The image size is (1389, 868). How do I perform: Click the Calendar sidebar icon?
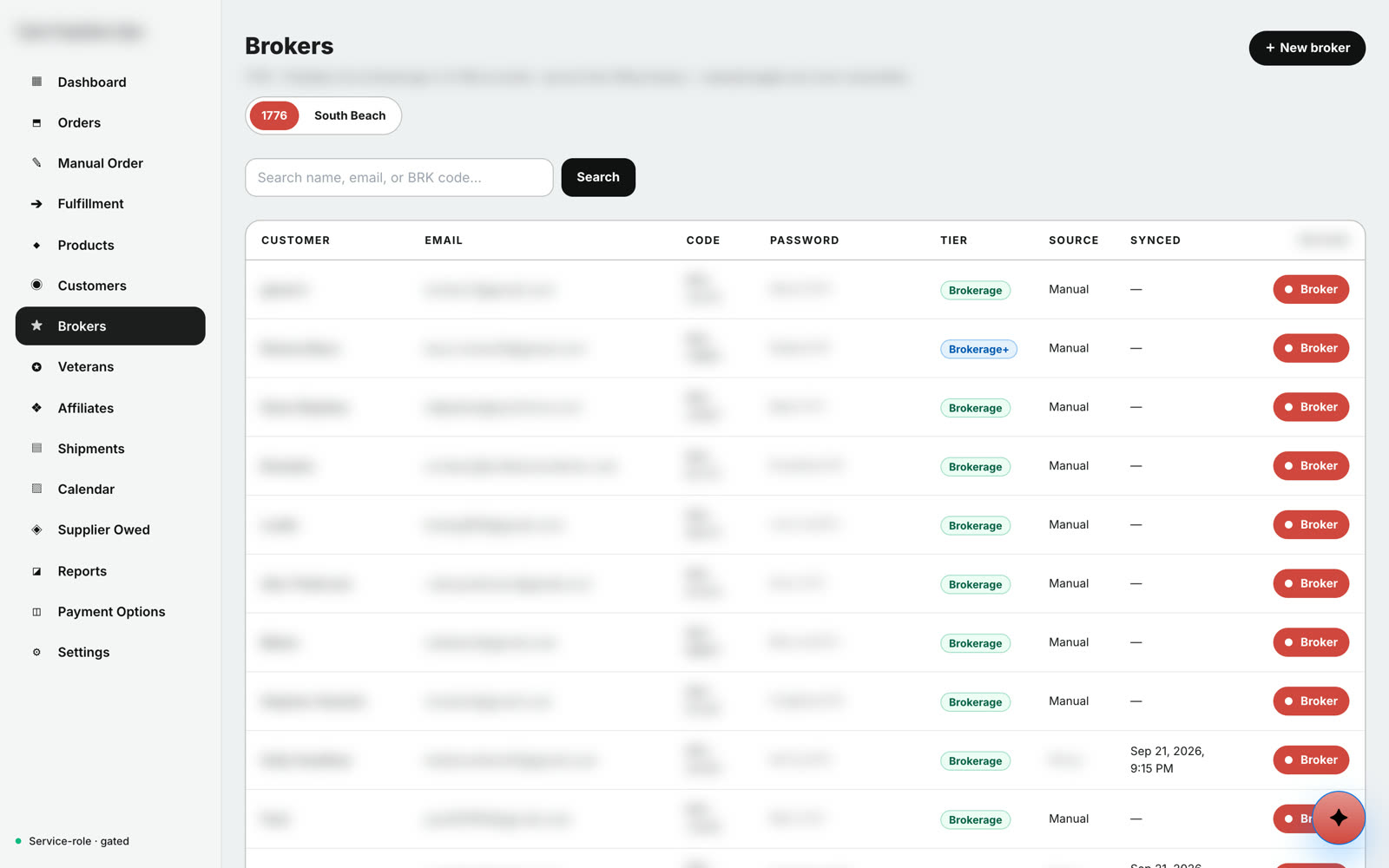coord(36,489)
